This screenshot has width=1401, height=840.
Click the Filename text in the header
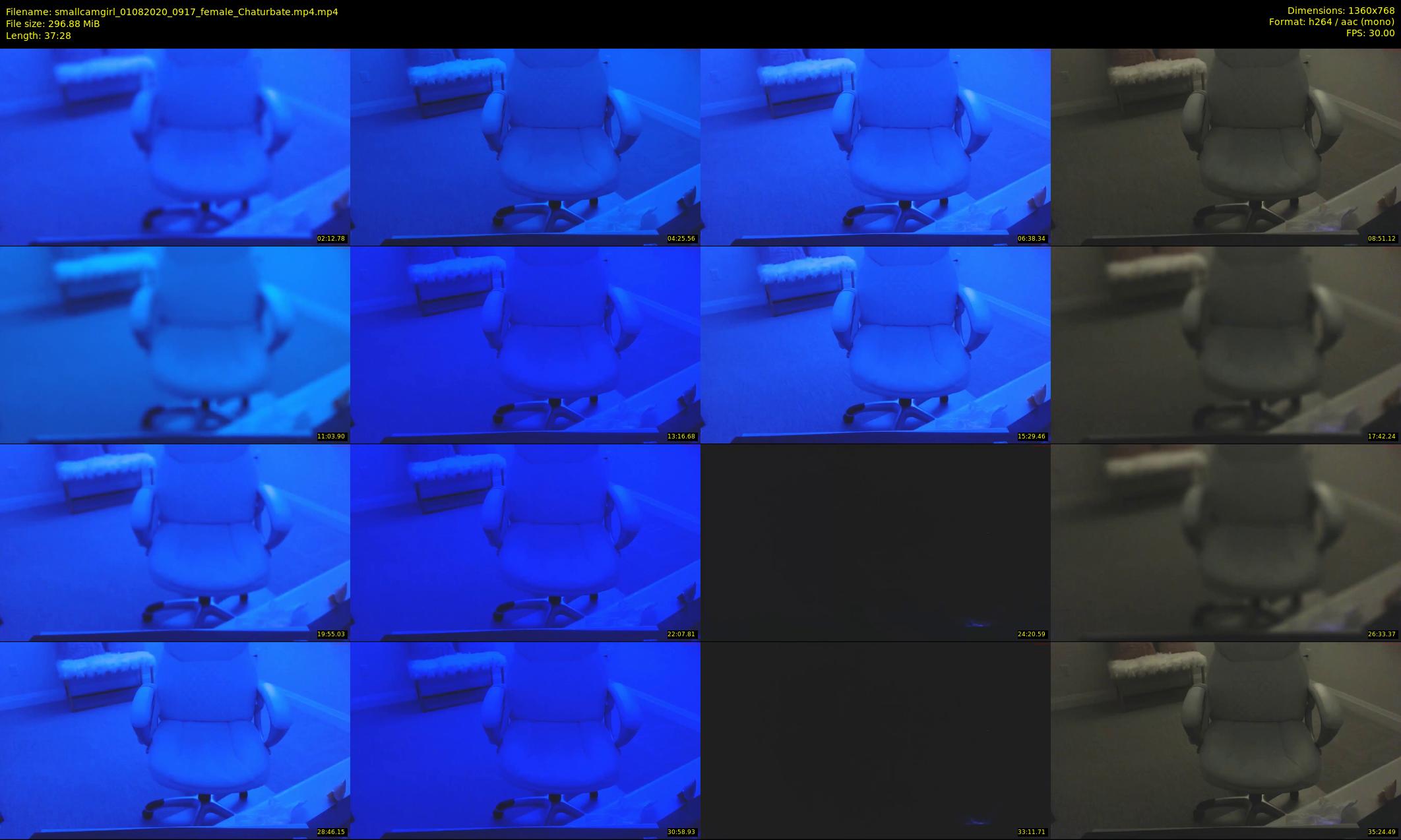pyautogui.click(x=171, y=12)
